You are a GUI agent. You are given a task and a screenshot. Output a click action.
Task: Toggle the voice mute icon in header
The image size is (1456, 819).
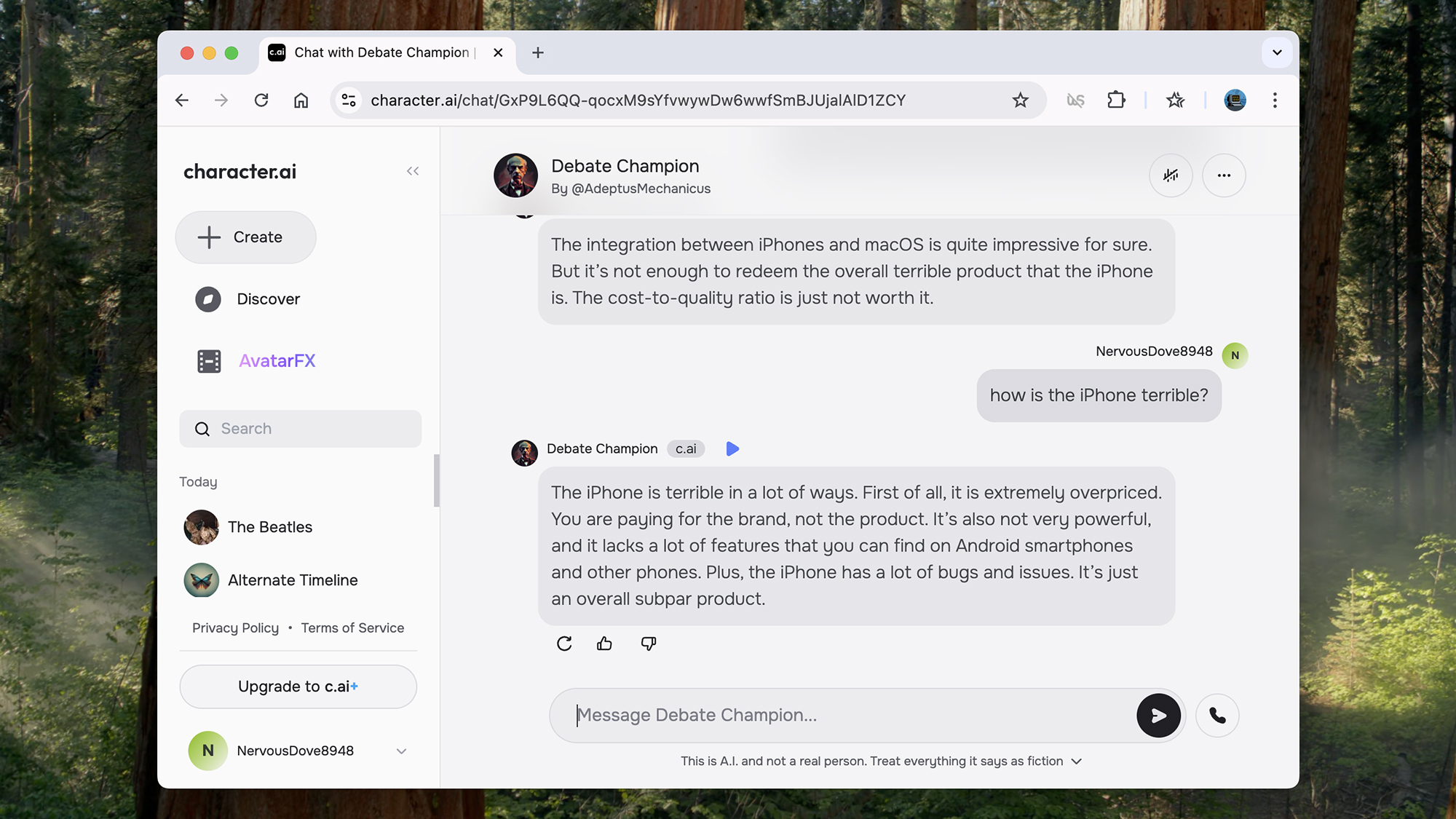coord(1171,175)
